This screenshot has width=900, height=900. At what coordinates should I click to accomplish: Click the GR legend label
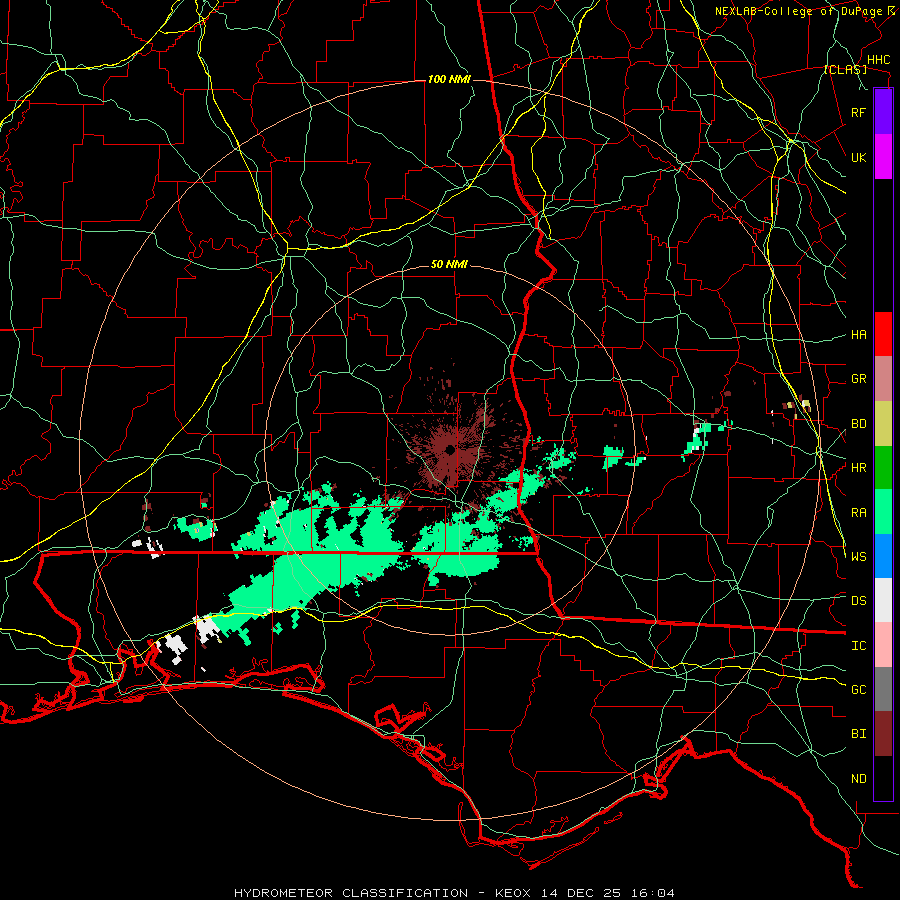coord(858,379)
